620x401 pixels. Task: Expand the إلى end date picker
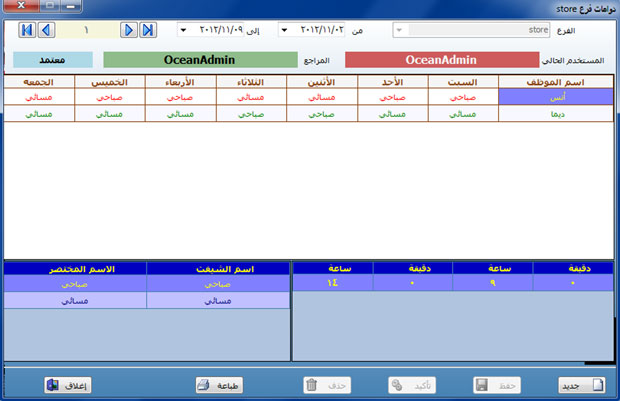tap(183, 30)
